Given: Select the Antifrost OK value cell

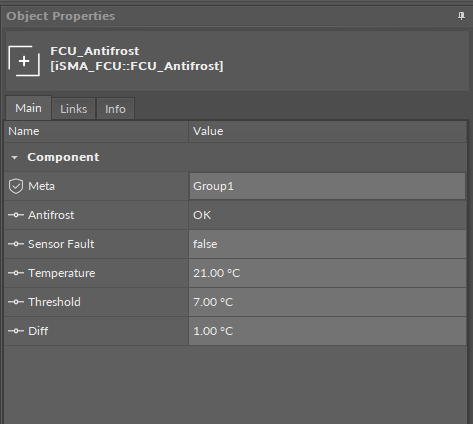Looking at the screenshot, I should [x=327, y=215].
